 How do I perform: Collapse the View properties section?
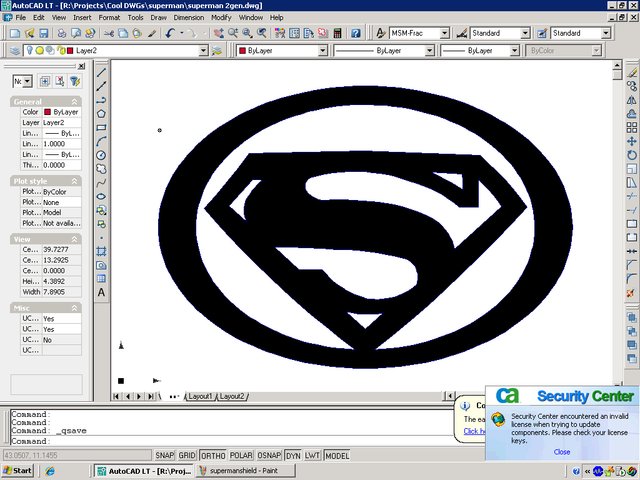pyautogui.click(x=74, y=239)
